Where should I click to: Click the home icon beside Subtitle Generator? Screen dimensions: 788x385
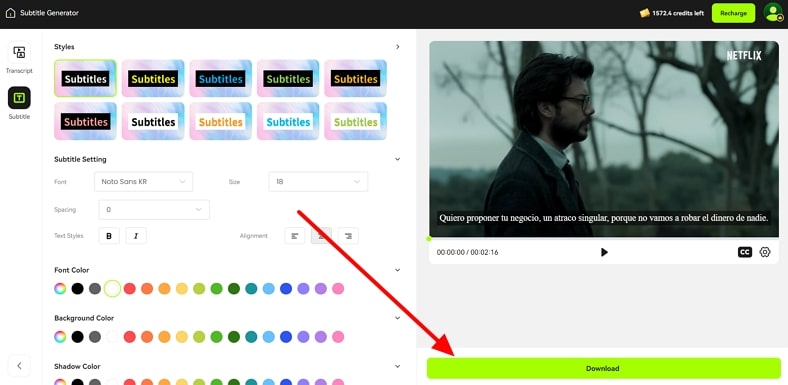pos(10,13)
